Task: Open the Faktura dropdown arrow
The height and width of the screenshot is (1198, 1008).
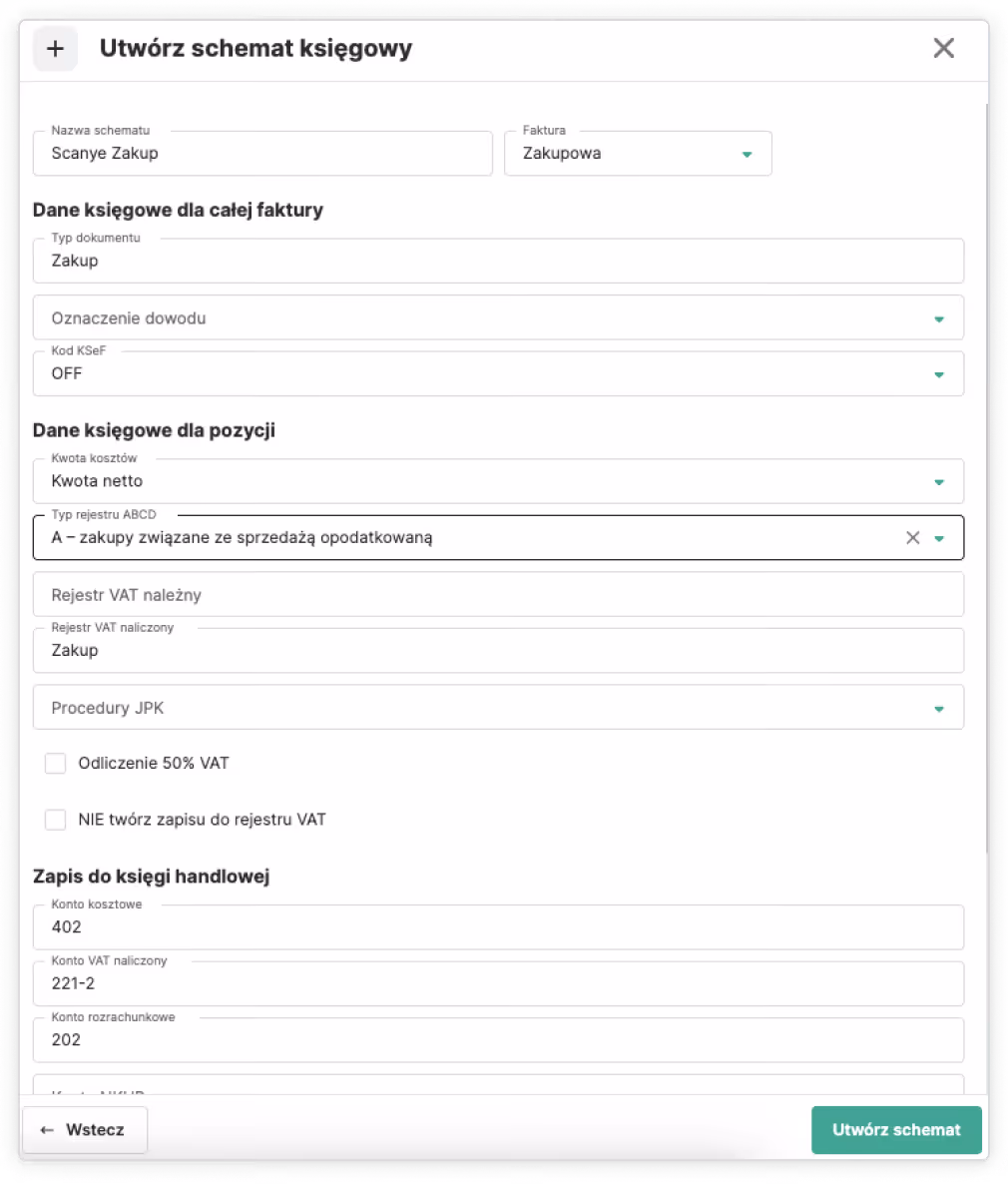Action: 747,155
